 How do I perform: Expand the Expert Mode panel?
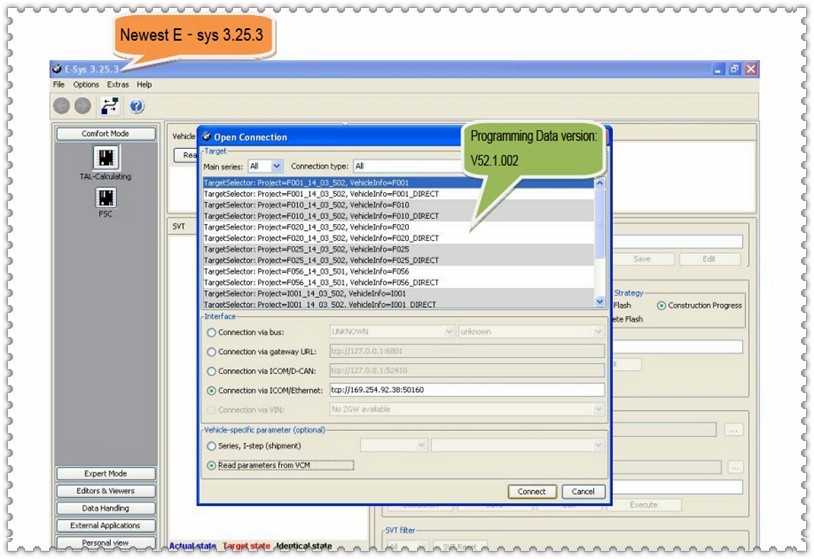point(105,474)
